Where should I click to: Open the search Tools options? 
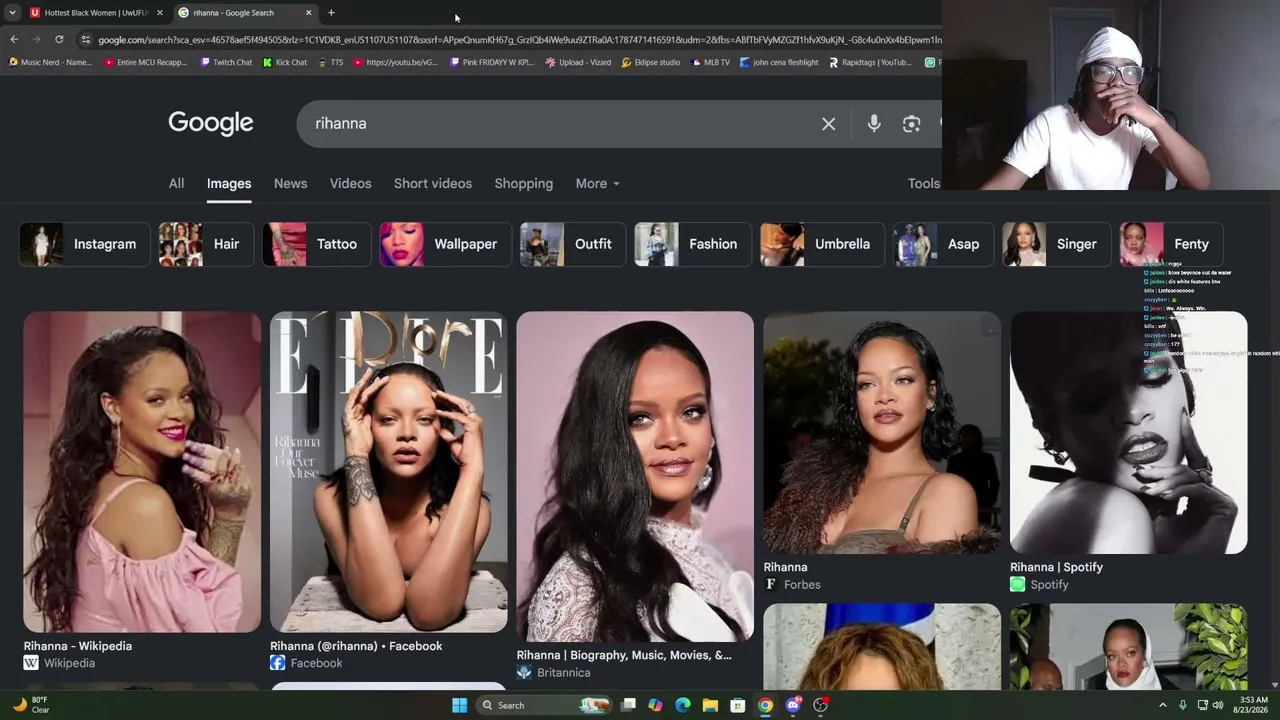coord(923,184)
